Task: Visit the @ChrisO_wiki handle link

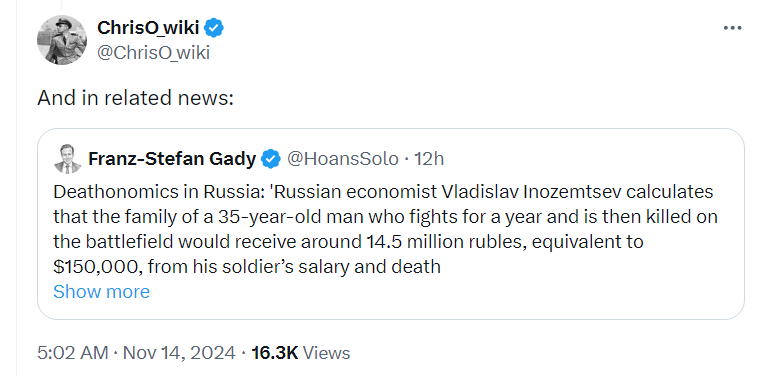Action: click(154, 53)
